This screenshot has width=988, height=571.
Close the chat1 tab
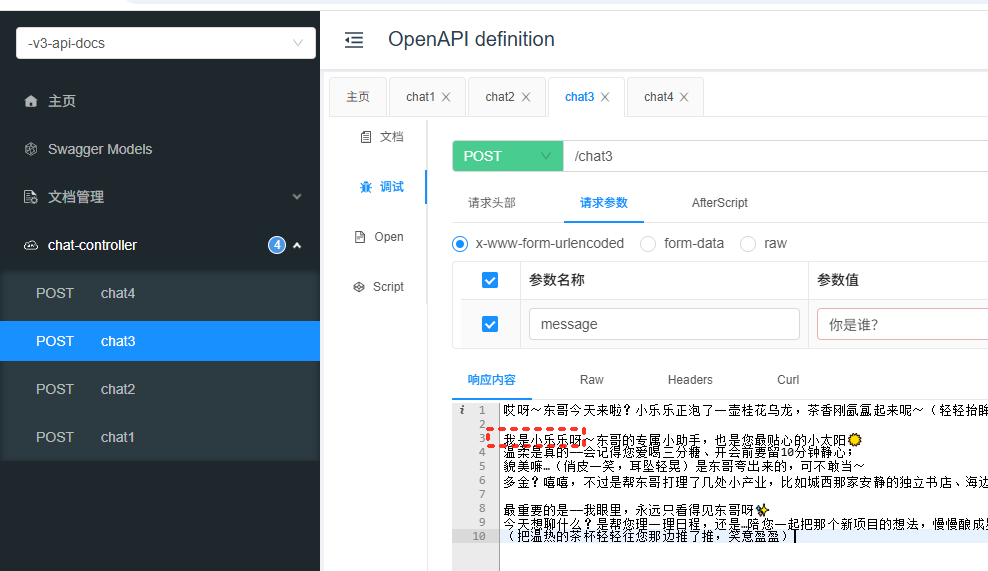[446, 97]
